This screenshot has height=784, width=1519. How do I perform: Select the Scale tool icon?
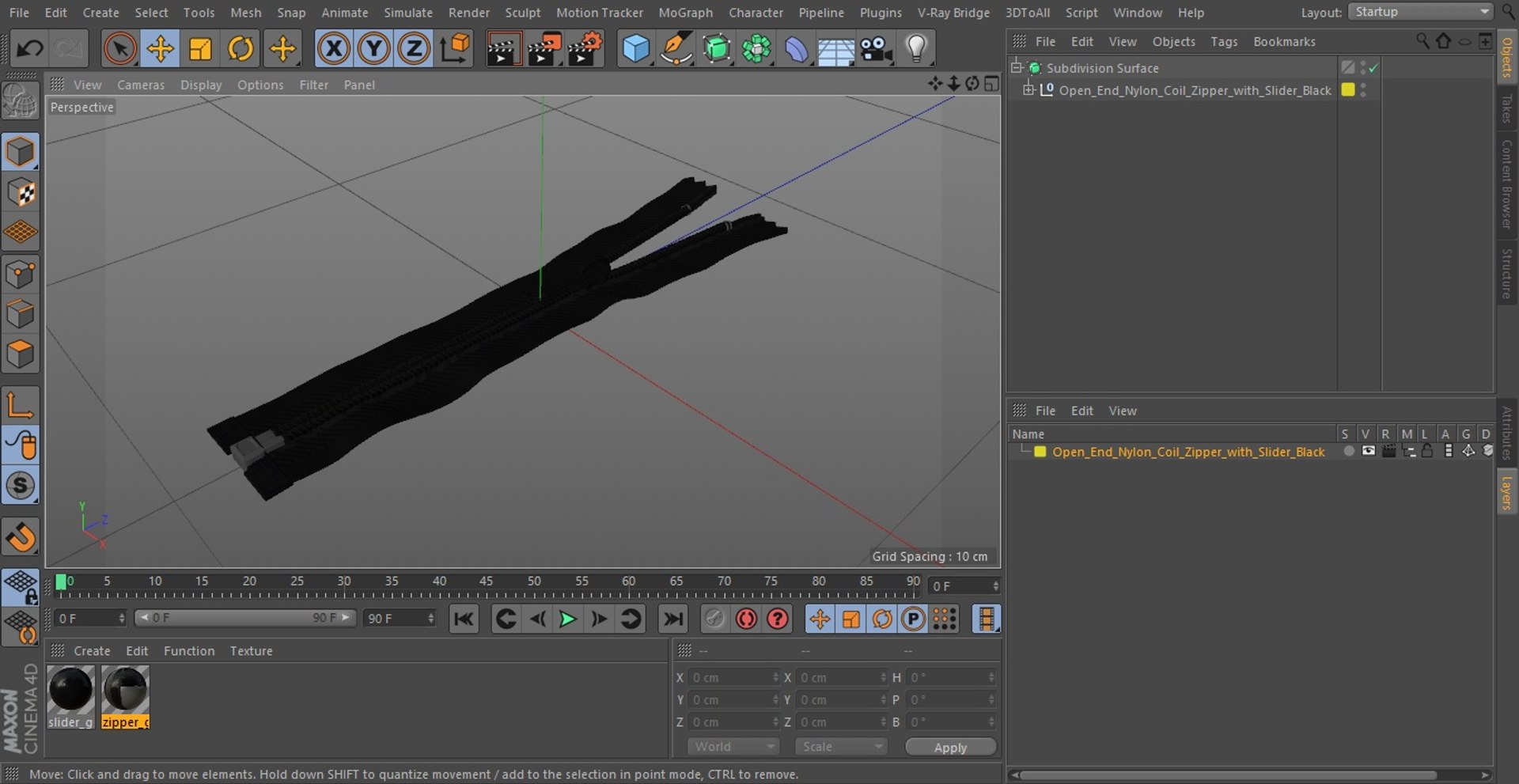click(x=200, y=49)
